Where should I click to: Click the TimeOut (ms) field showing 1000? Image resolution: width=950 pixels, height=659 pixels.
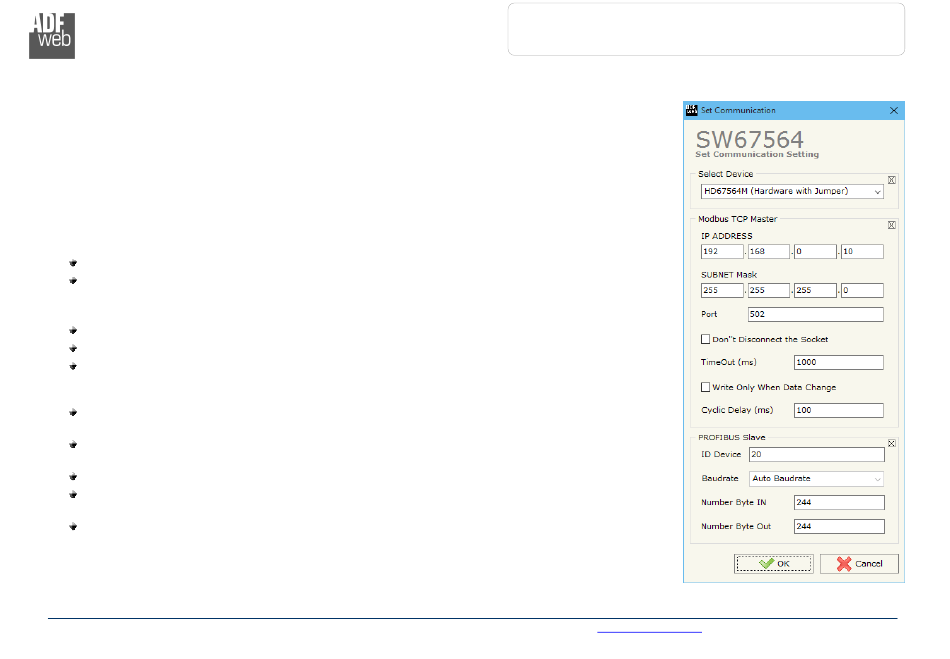(x=839, y=362)
